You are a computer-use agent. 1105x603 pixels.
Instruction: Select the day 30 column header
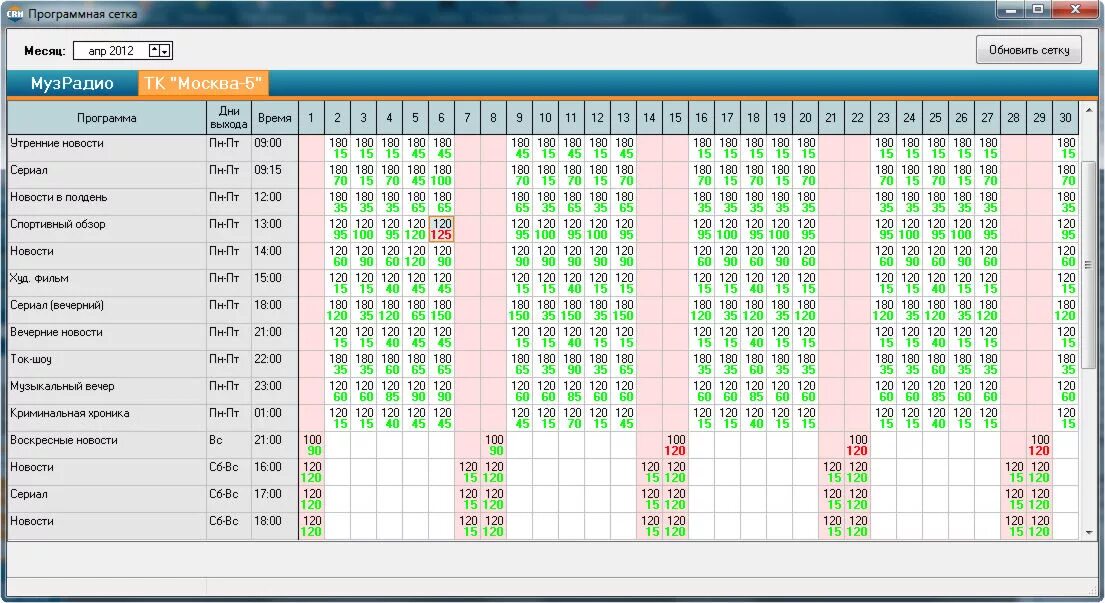click(x=1066, y=118)
